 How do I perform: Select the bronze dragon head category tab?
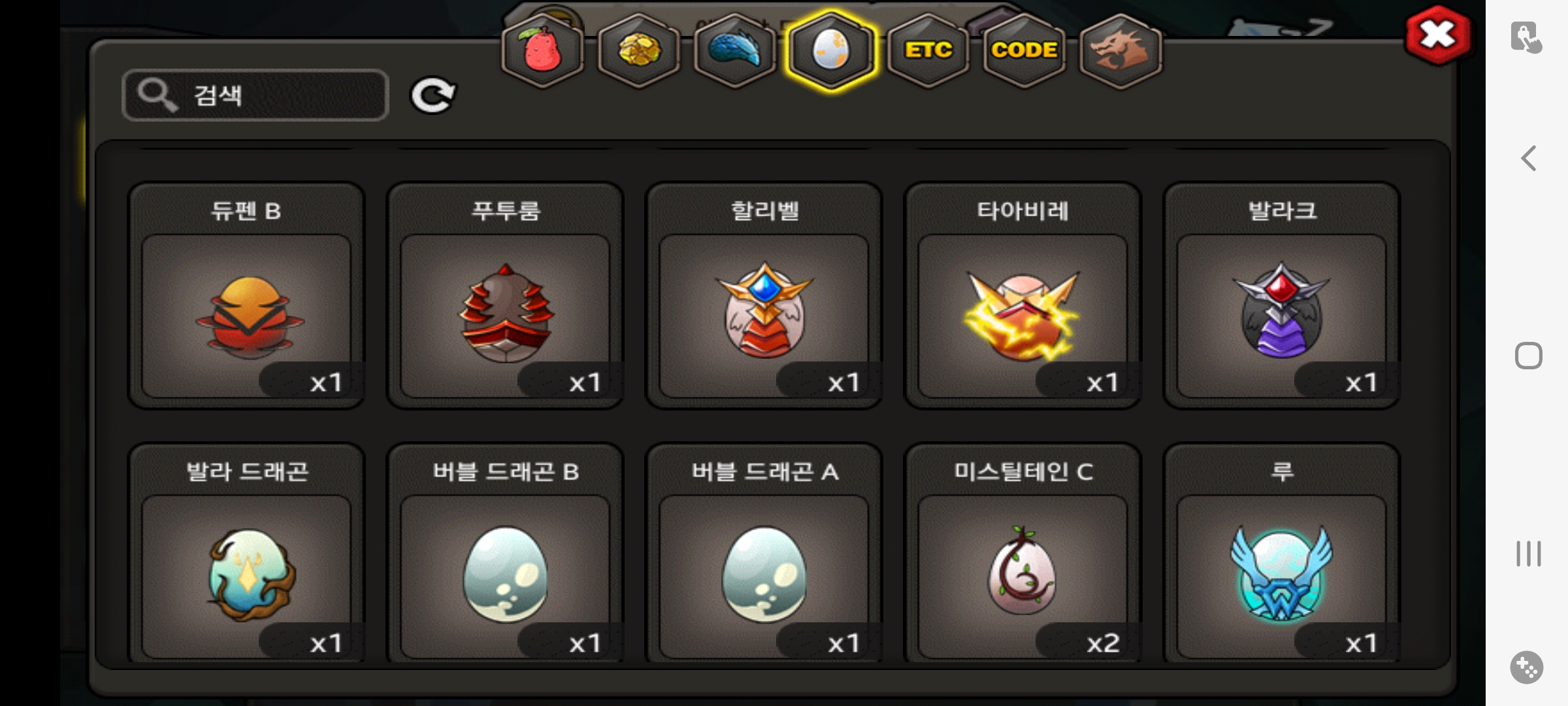pos(1120,50)
